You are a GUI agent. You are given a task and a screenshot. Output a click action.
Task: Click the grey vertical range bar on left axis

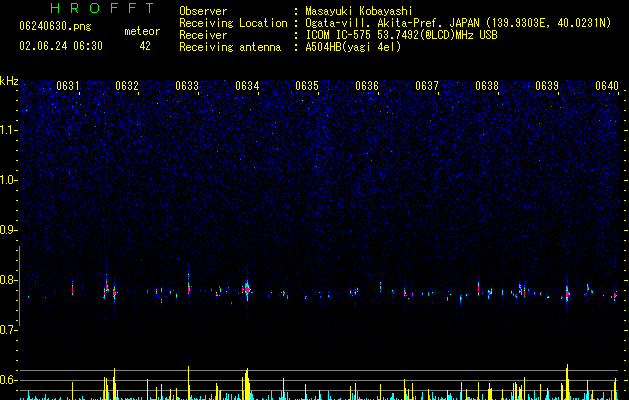(x=20, y=286)
